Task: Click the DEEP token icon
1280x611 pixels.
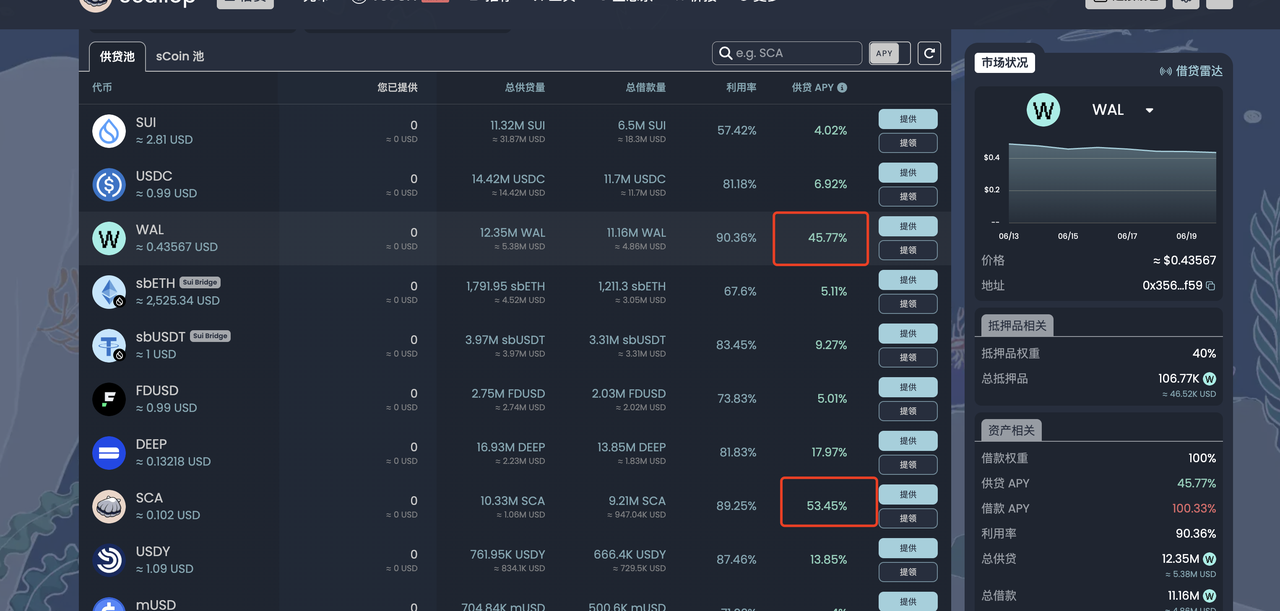Action: tap(109, 453)
